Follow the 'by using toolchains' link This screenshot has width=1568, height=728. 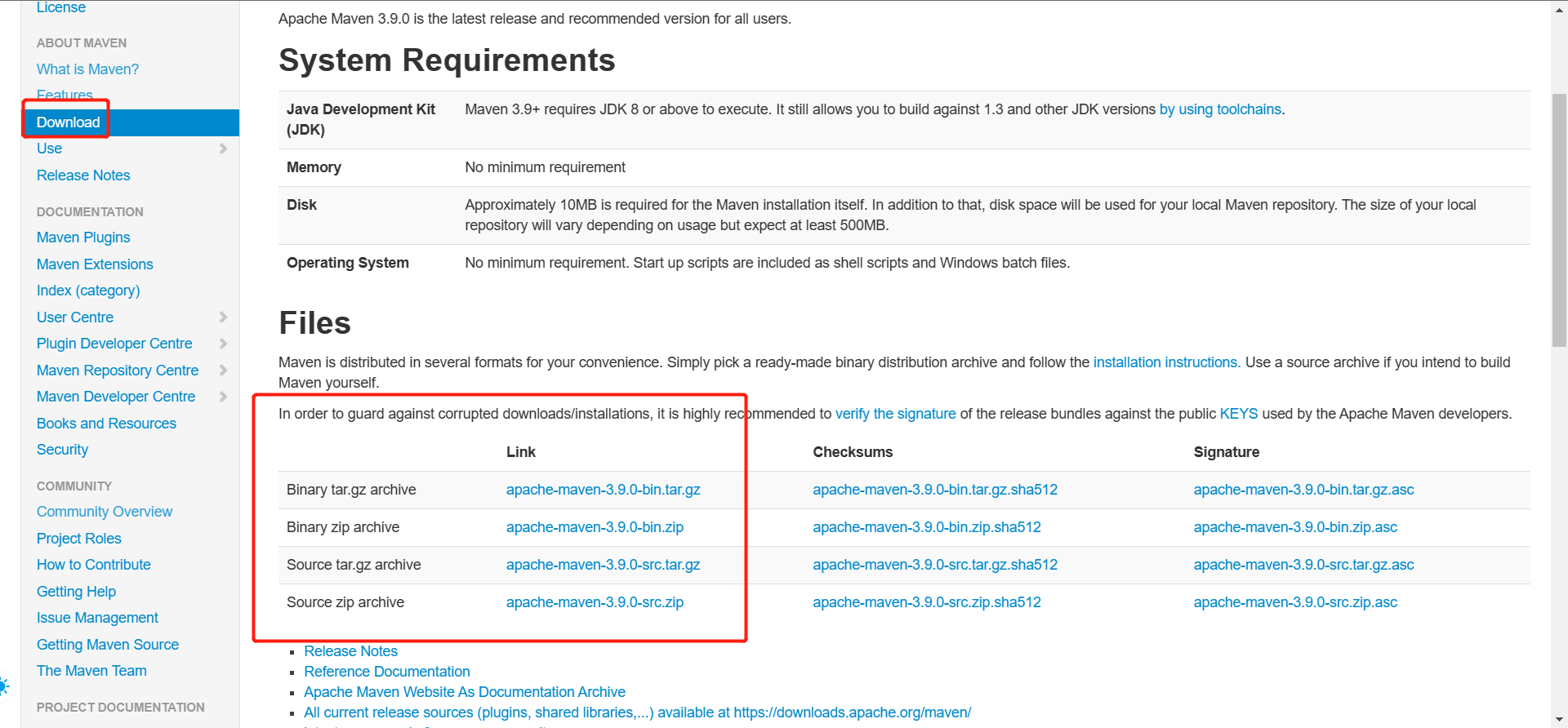(x=1220, y=109)
